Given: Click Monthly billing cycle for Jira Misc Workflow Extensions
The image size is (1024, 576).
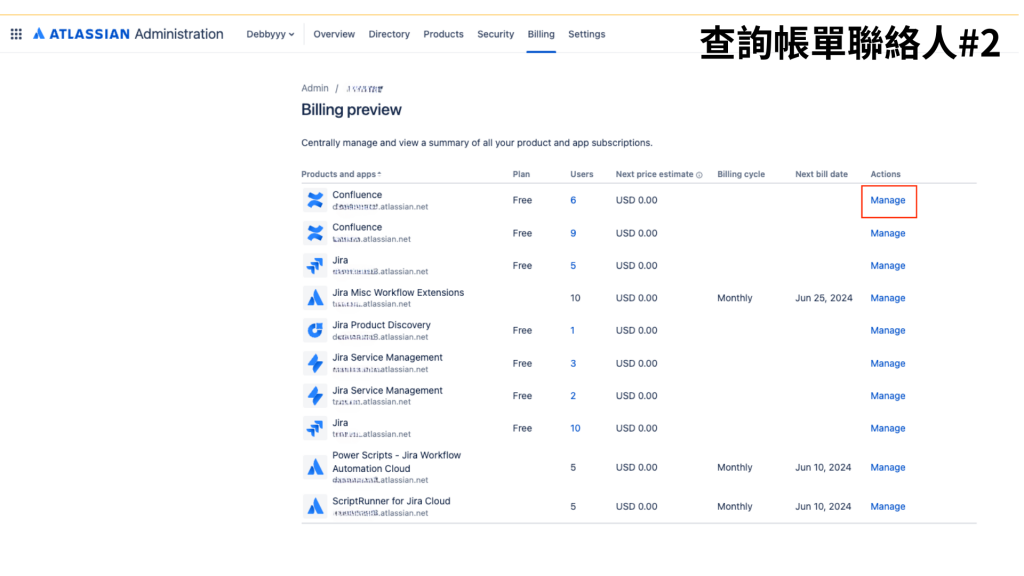Looking at the screenshot, I should (x=735, y=298).
